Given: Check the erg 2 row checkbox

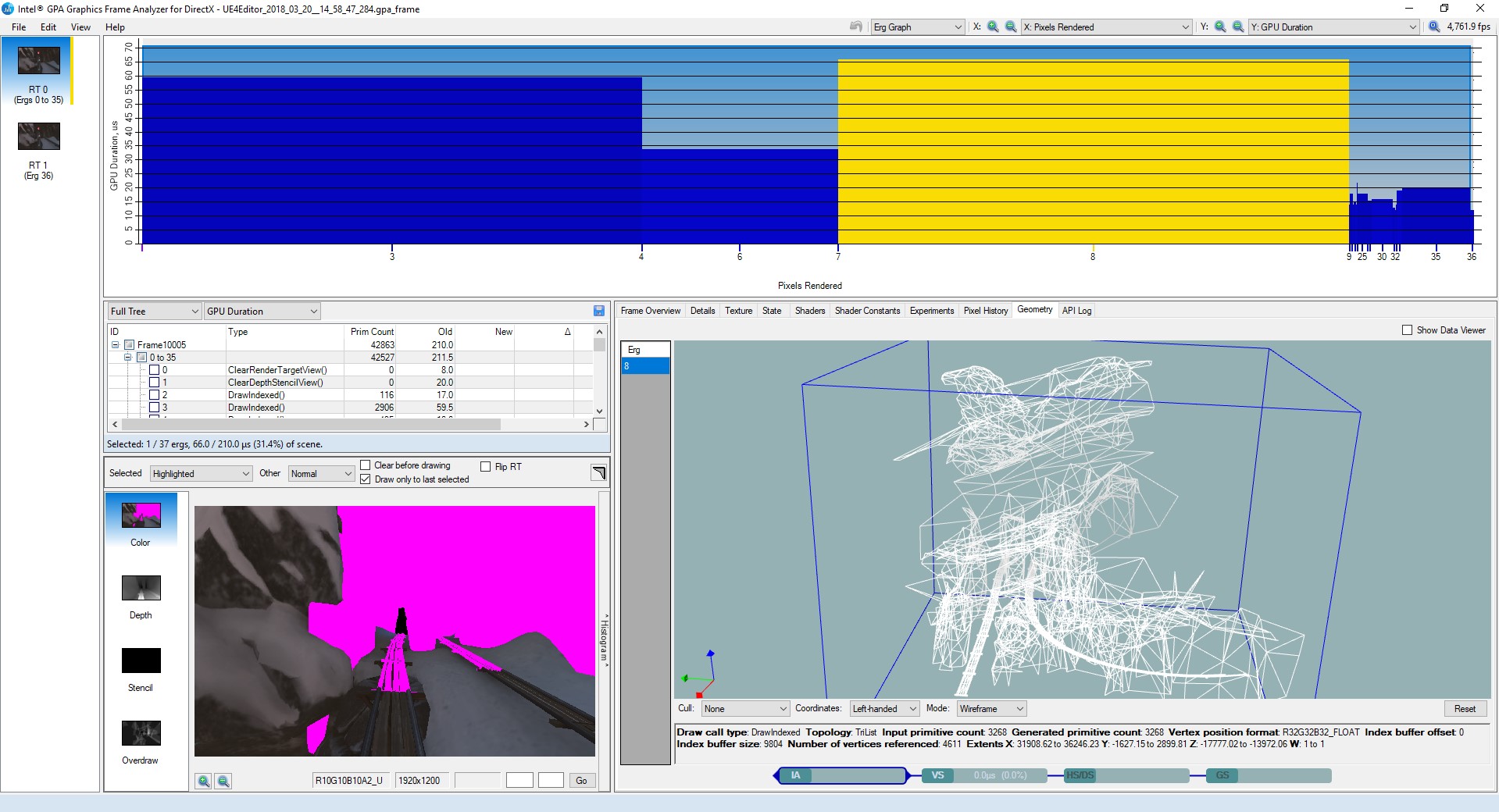Looking at the screenshot, I should coord(154,395).
